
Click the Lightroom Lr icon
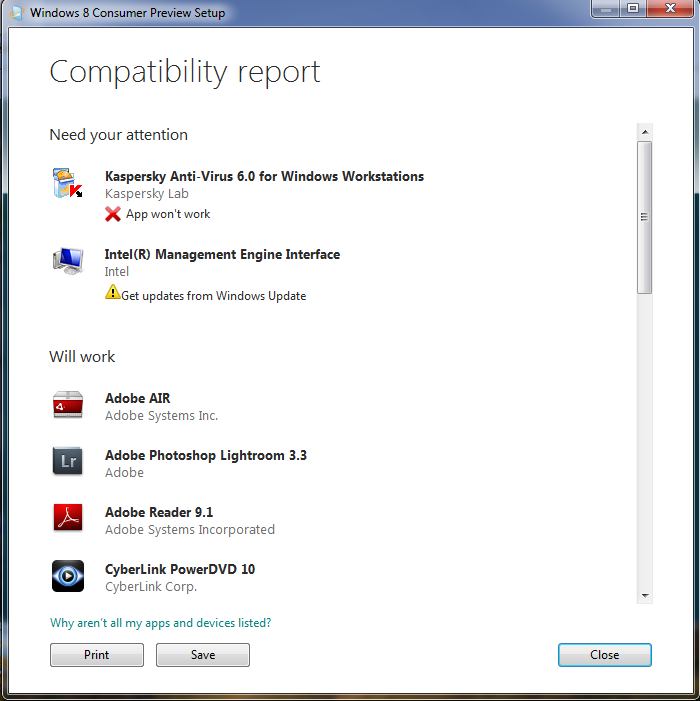point(67,460)
